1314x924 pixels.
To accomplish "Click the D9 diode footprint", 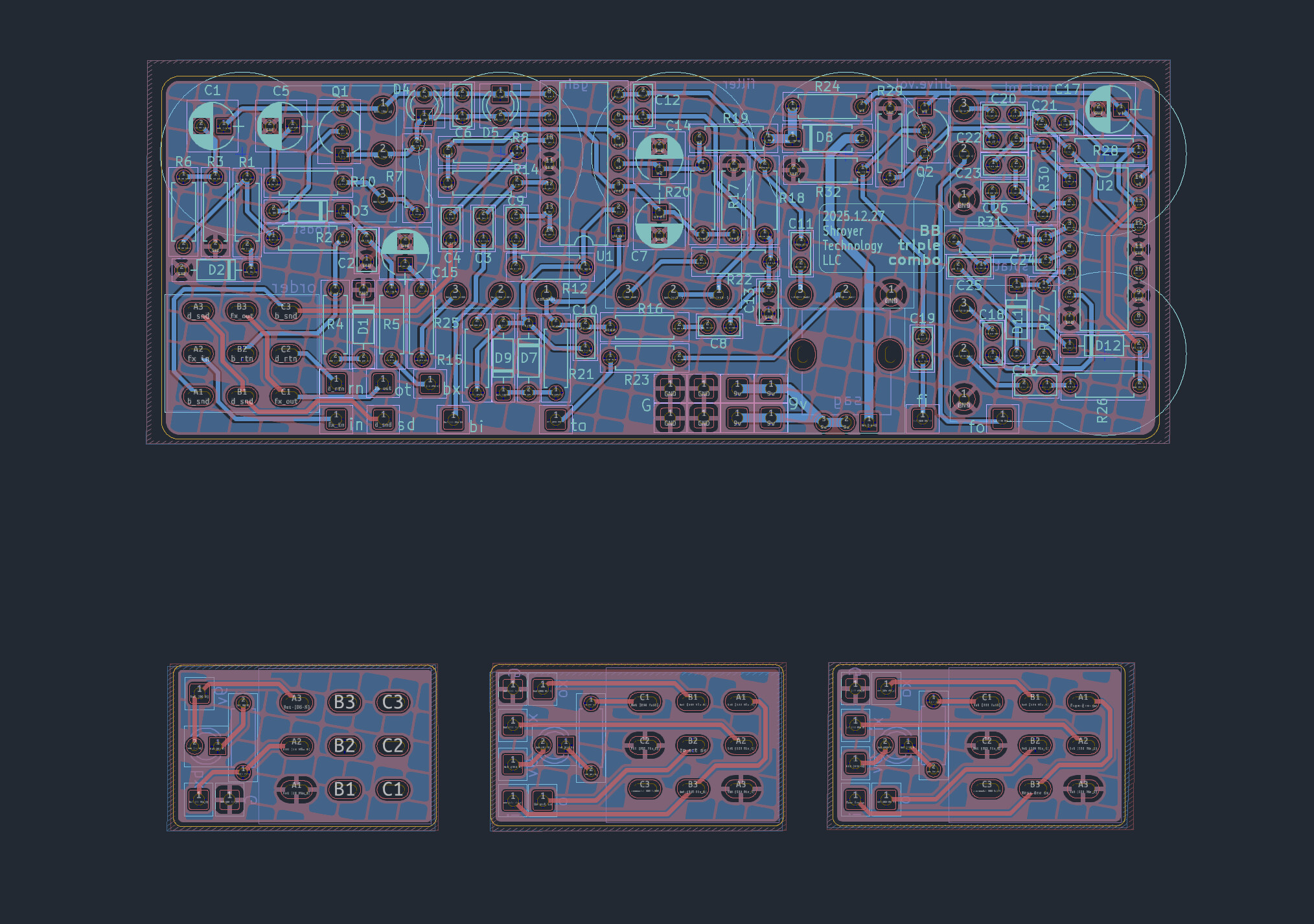I will tap(503, 358).
